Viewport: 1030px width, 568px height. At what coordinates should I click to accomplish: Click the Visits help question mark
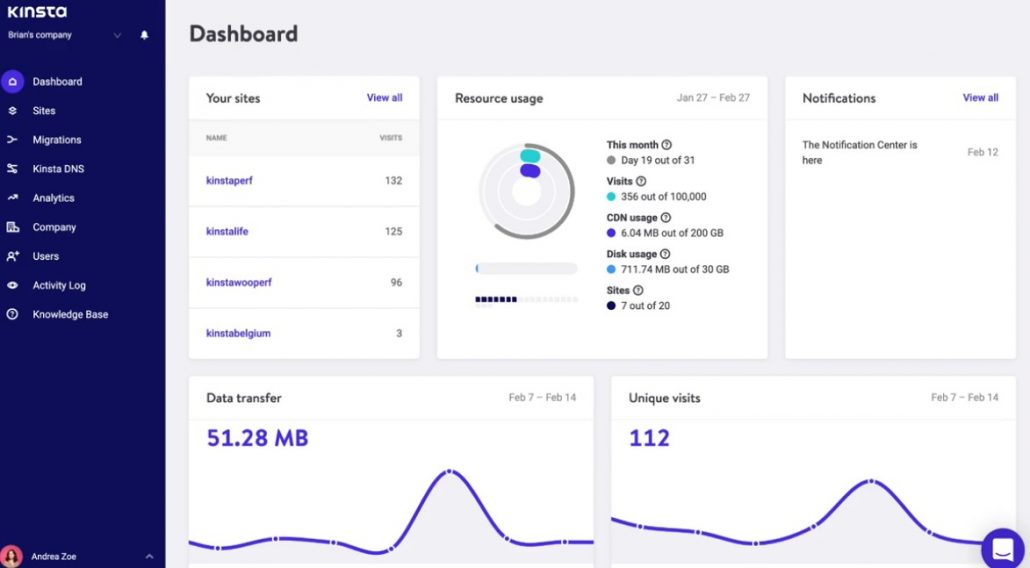tap(641, 181)
